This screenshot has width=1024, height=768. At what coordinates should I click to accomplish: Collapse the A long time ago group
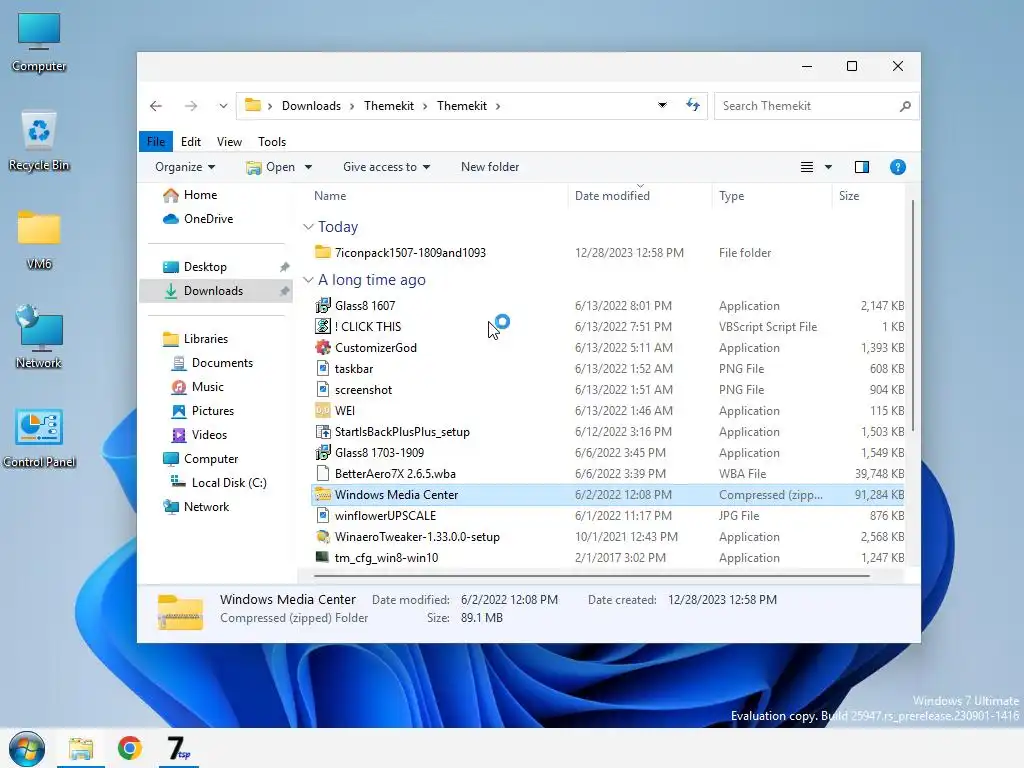(x=308, y=280)
